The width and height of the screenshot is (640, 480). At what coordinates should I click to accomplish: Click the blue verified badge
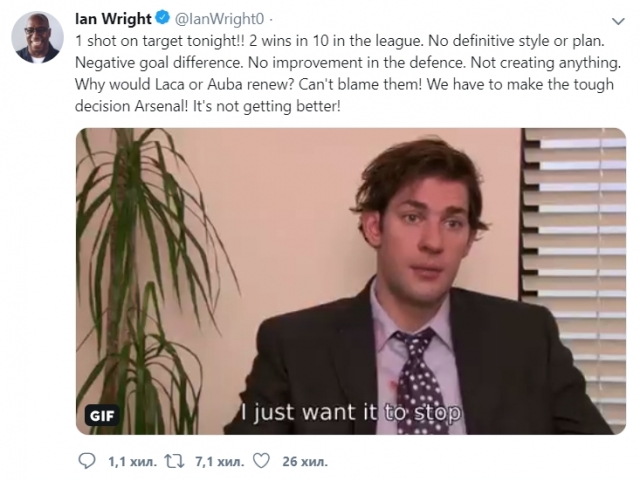[x=163, y=18]
